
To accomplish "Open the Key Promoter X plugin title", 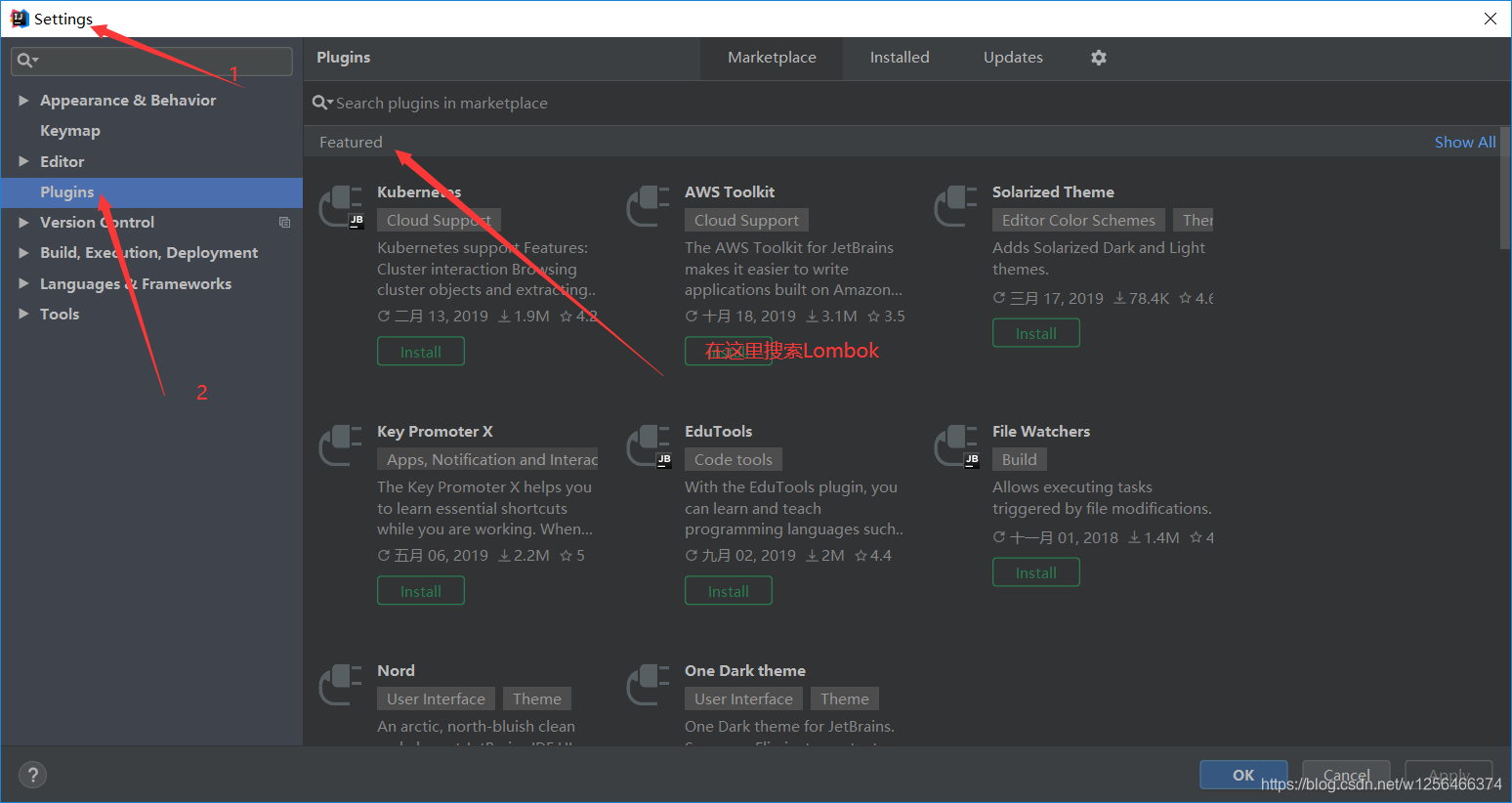I will point(435,431).
